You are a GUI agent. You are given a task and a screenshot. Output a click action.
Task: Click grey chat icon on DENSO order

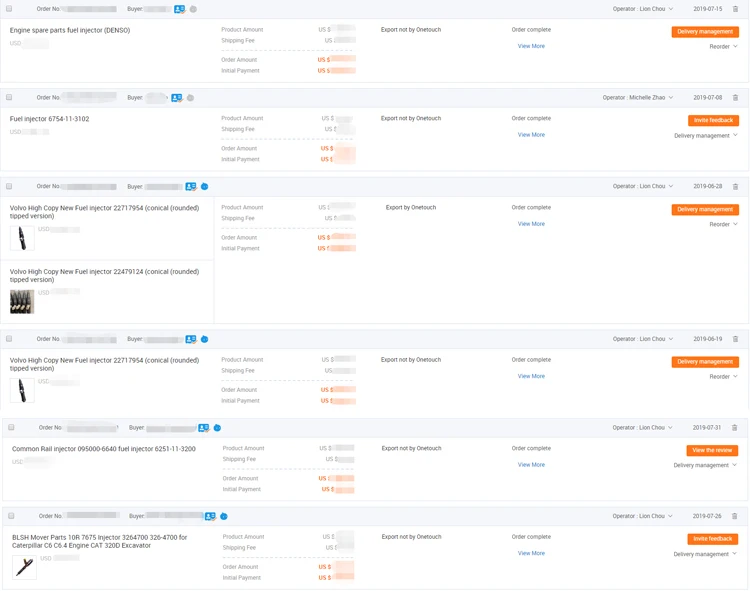(x=193, y=9)
